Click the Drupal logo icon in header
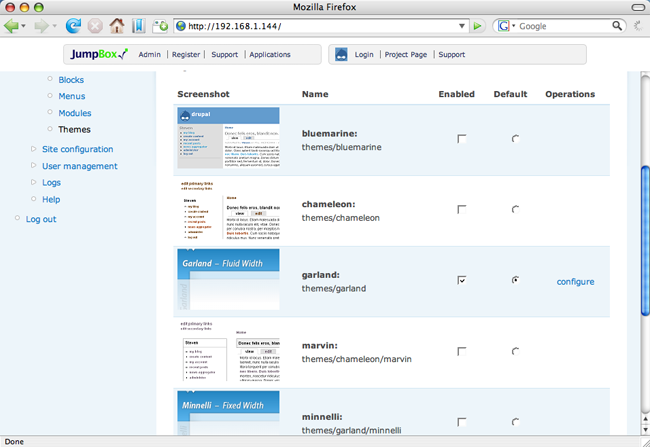Image resolution: width=650 pixels, height=447 pixels. click(341, 54)
